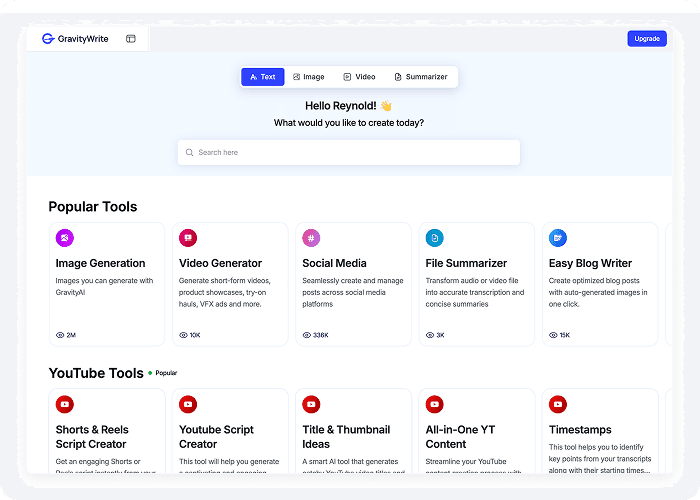Click the Social Media description text
Screen dimensions: 700x500
click(353, 292)
